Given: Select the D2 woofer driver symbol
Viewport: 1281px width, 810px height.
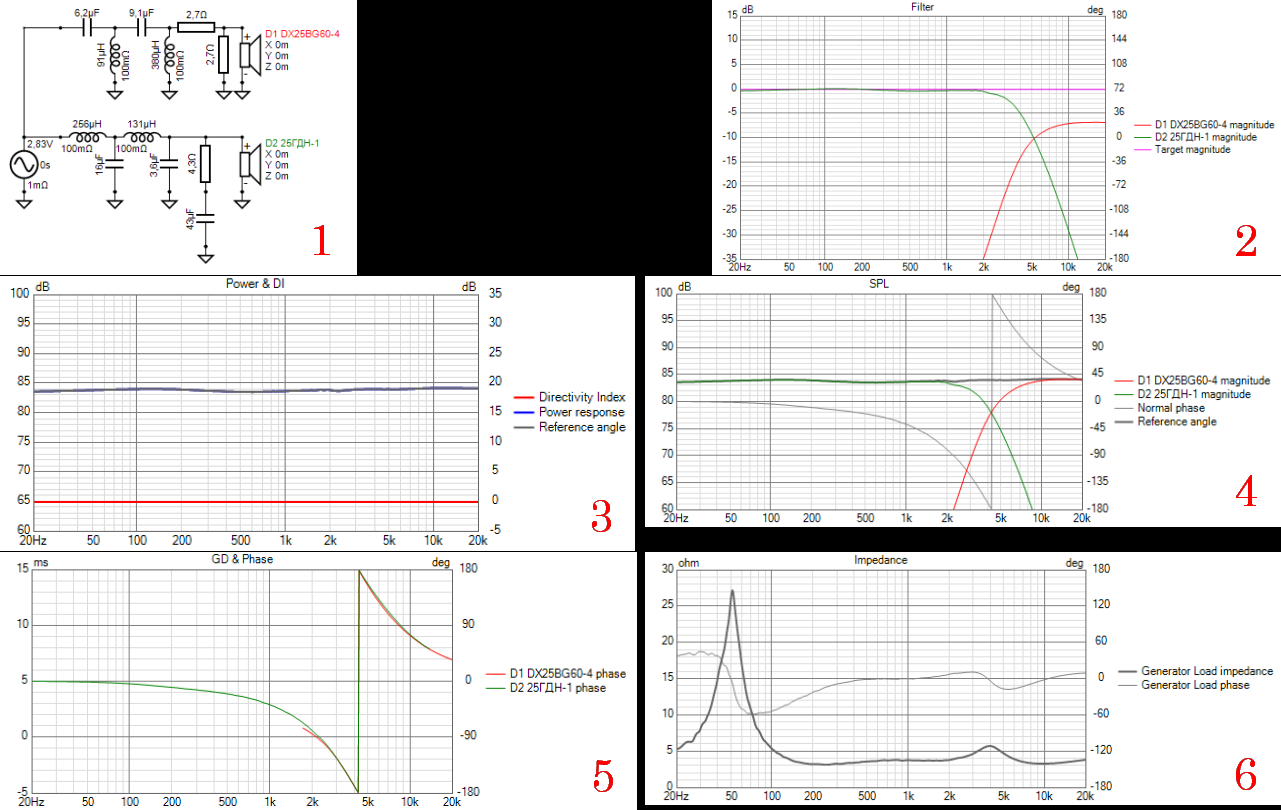Looking at the screenshot, I should 246,163.
